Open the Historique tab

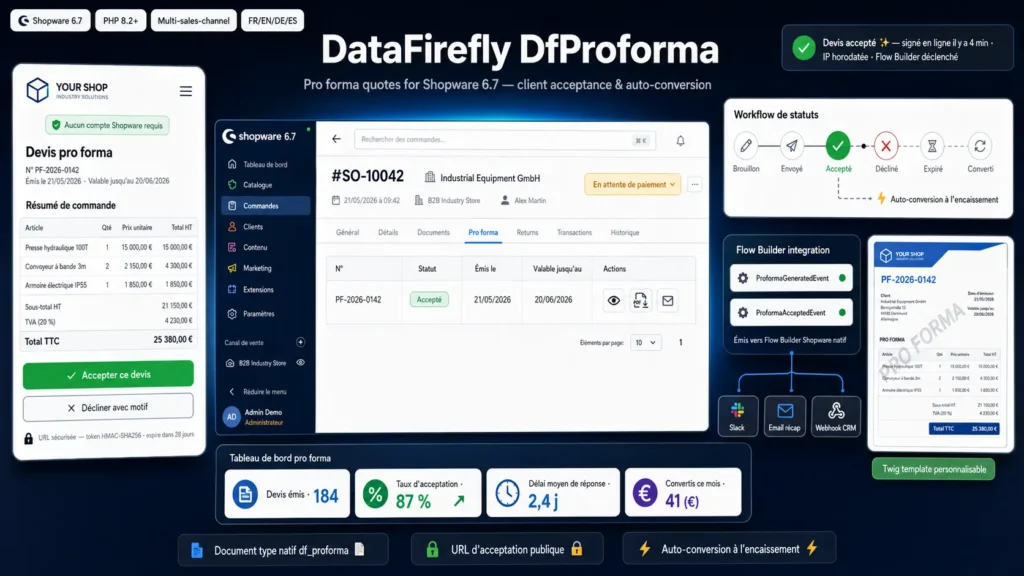pyautogui.click(x=625, y=232)
